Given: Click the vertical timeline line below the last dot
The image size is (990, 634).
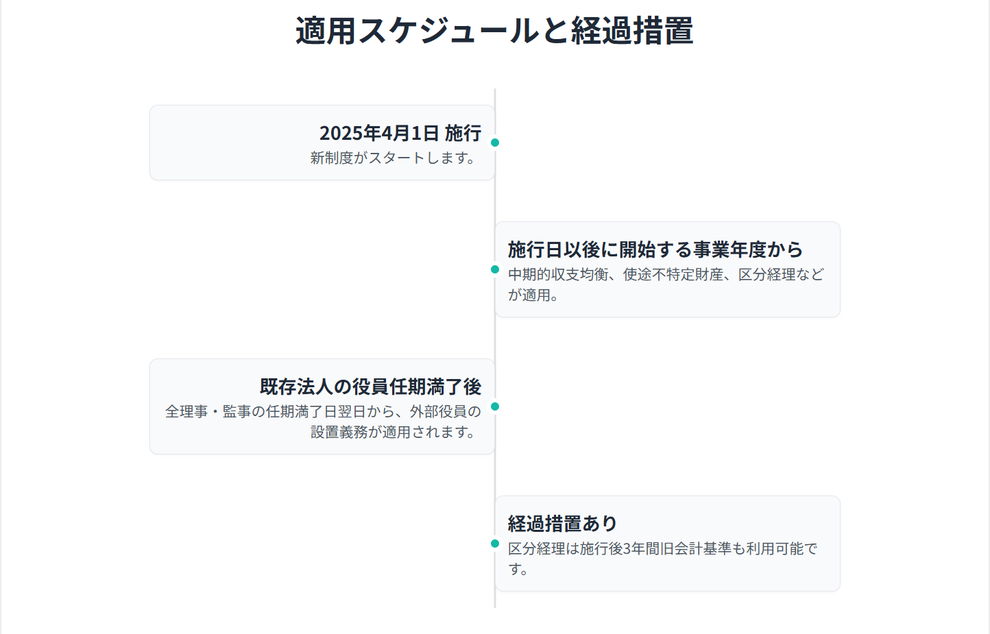Looking at the screenshot, I should click(495, 585).
